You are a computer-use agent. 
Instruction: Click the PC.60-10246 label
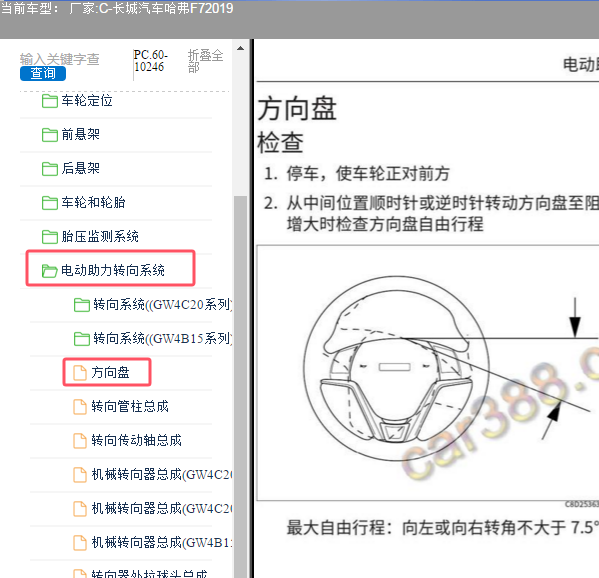(x=151, y=61)
